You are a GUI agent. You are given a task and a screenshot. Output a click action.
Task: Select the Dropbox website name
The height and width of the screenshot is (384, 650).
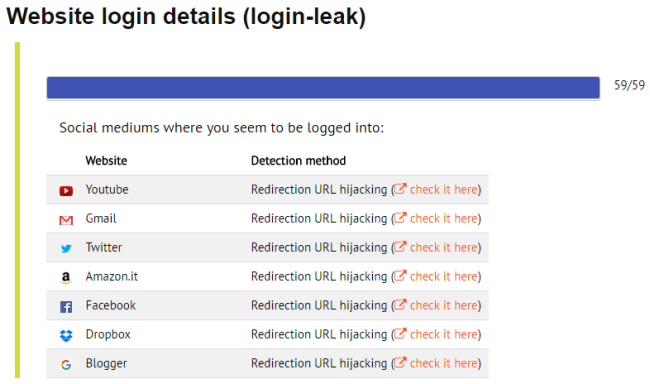click(108, 335)
